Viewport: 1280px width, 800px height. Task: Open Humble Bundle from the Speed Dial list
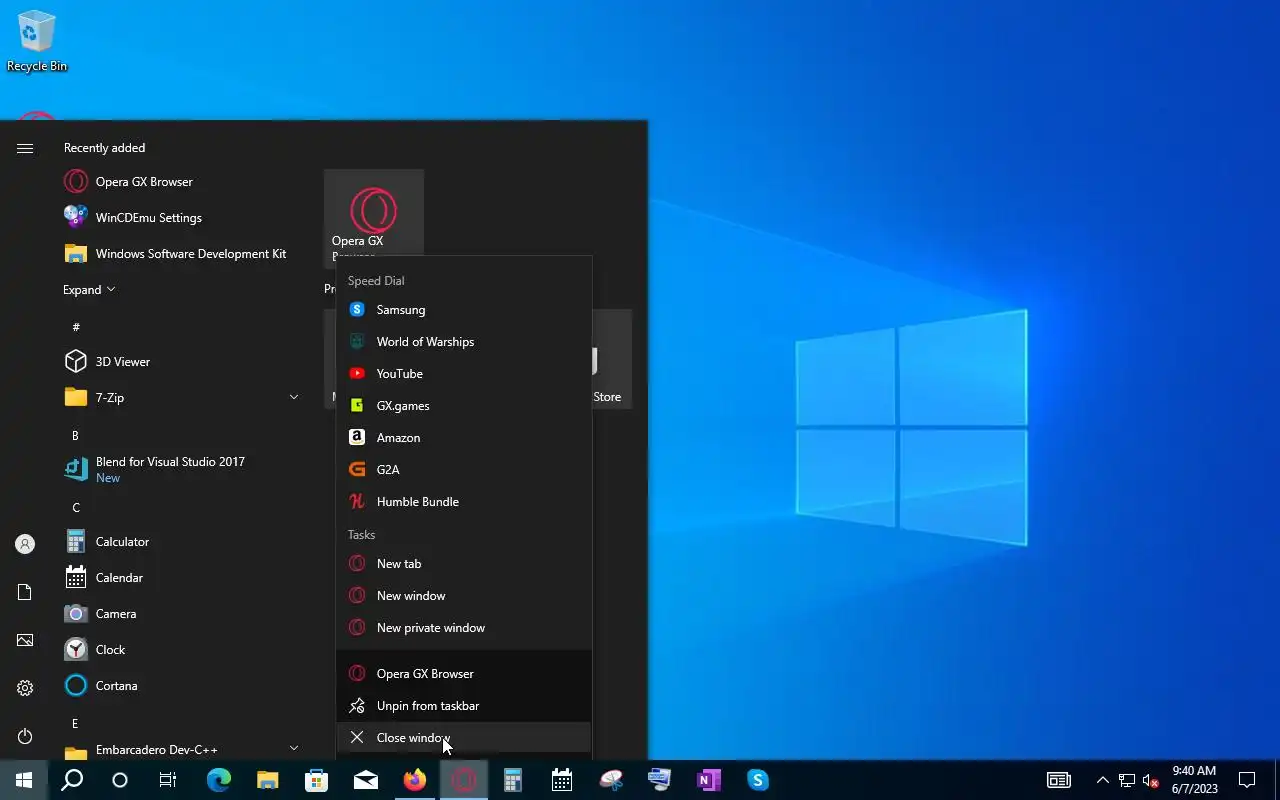pos(464,502)
